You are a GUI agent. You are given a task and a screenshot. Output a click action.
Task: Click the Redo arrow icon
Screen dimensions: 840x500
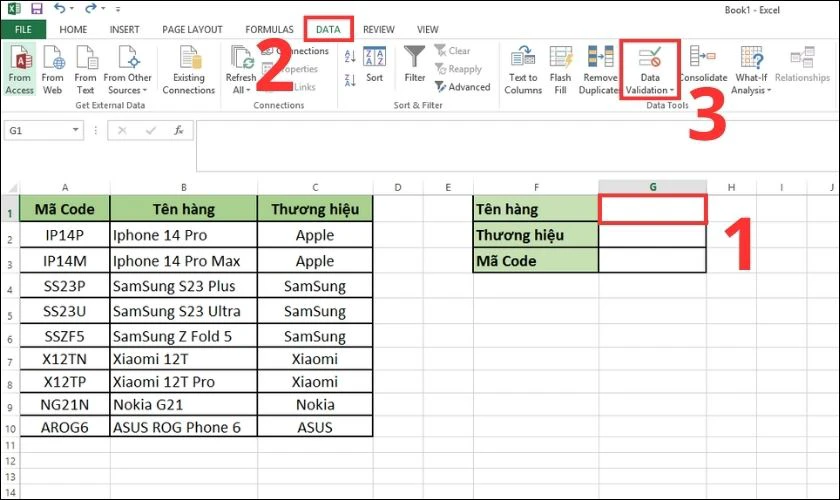coord(91,9)
